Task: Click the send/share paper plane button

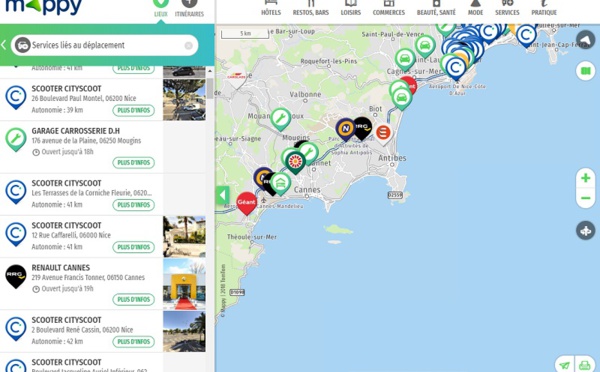Action: tap(564, 365)
